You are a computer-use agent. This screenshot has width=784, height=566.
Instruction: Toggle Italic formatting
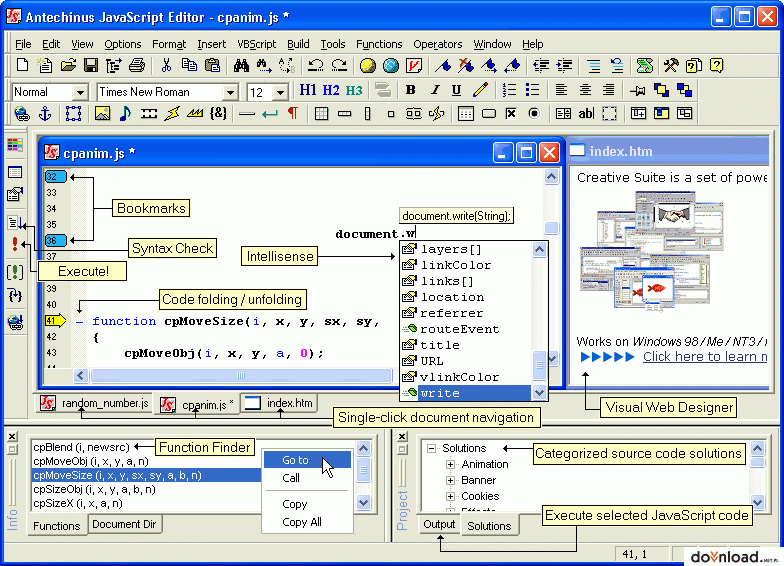434,90
